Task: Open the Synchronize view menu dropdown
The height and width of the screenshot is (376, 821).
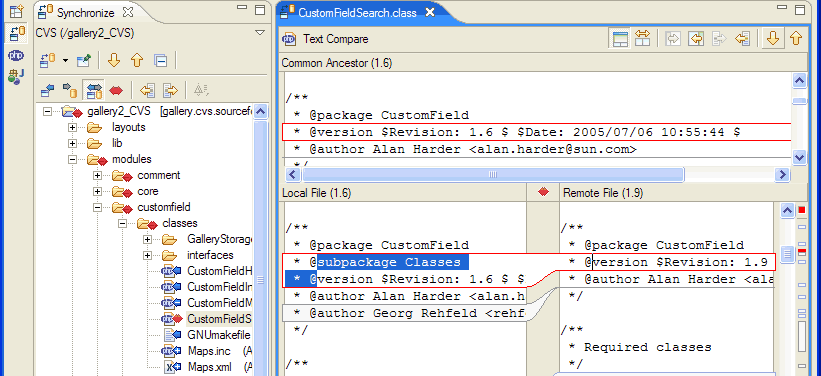Action: click(x=260, y=33)
